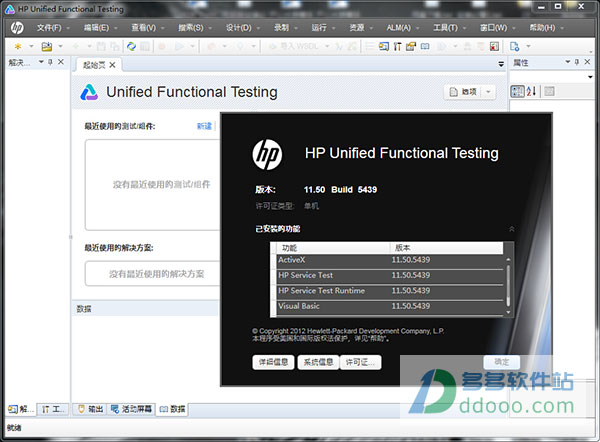Click the Unified Functional Testing start page logo

(x=89, y=92)
